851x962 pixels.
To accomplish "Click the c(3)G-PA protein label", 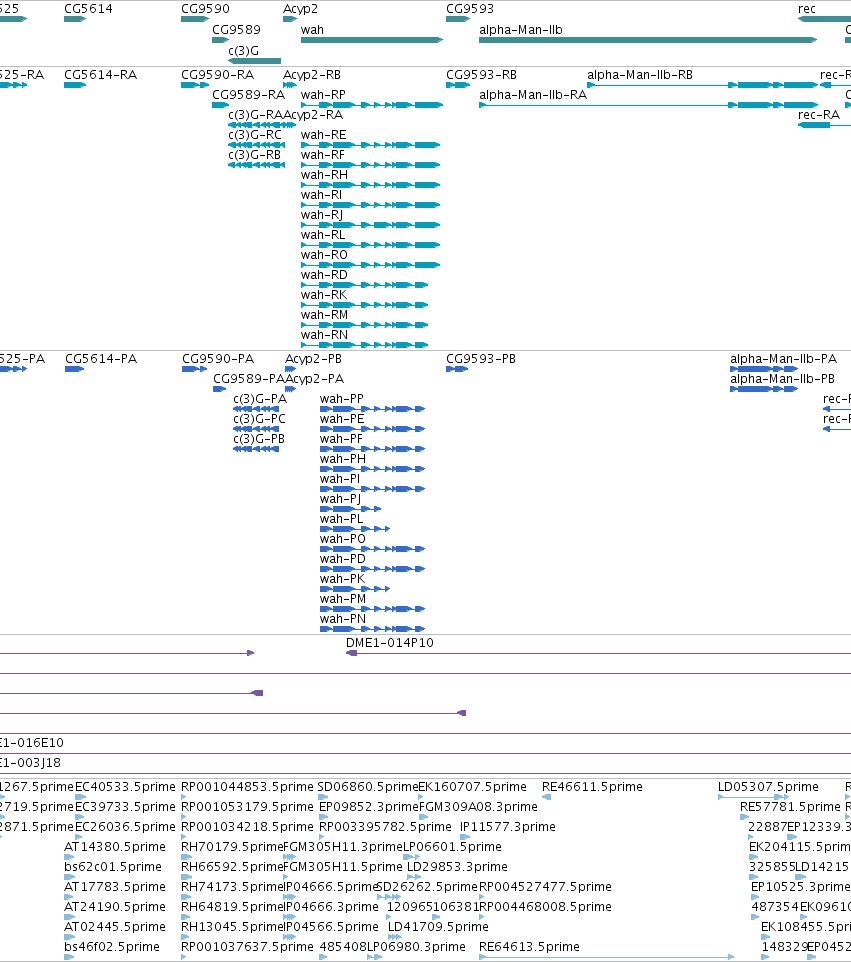I will [x=260, y=399].
